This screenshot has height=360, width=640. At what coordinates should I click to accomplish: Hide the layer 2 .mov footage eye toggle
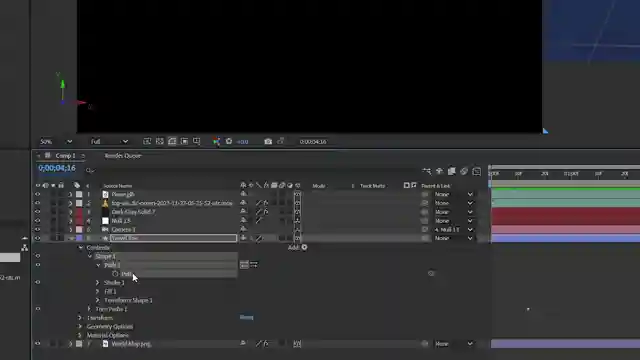coord(38,203)
